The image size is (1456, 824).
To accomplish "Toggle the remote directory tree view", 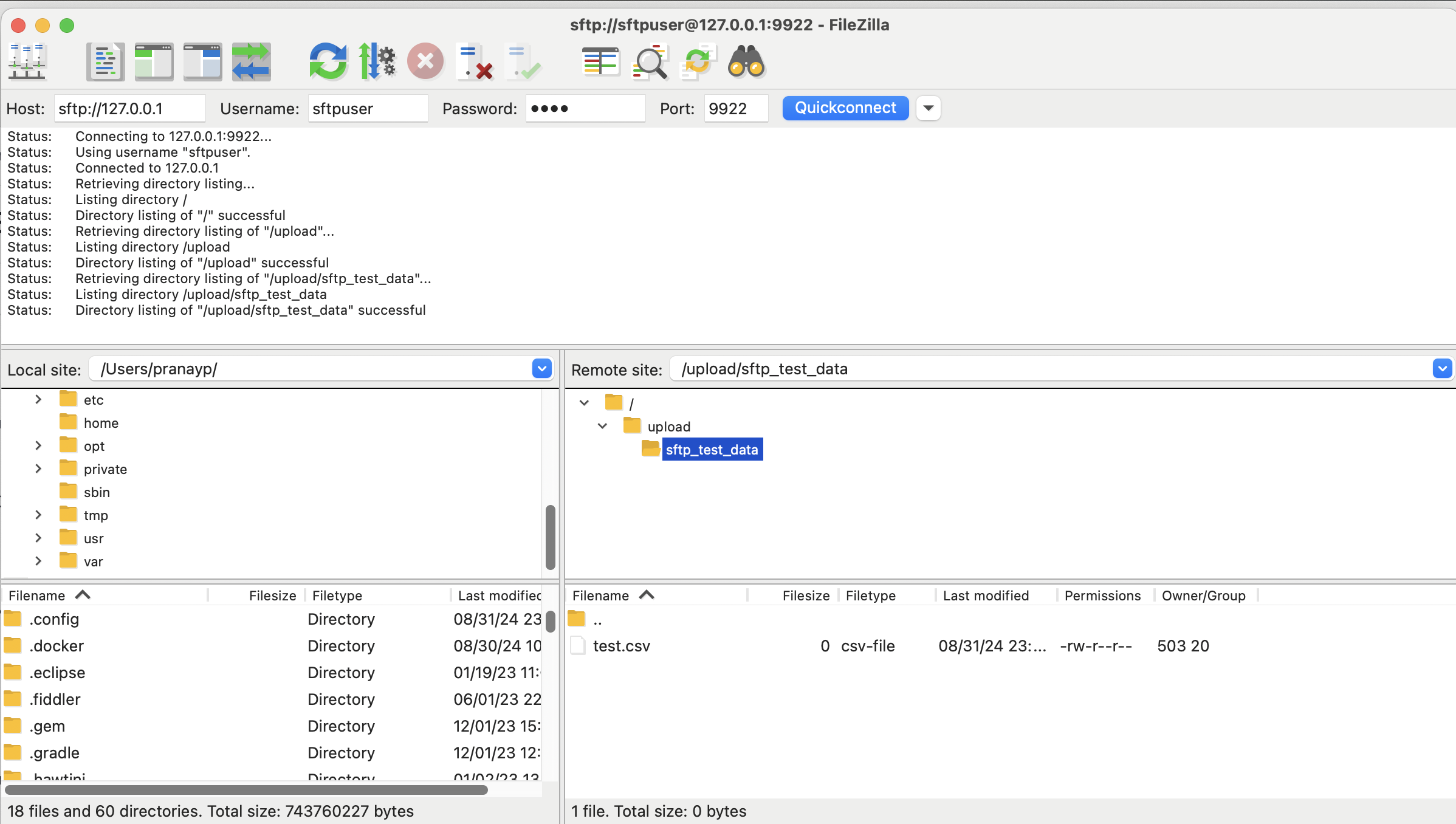I will [202, 62].
